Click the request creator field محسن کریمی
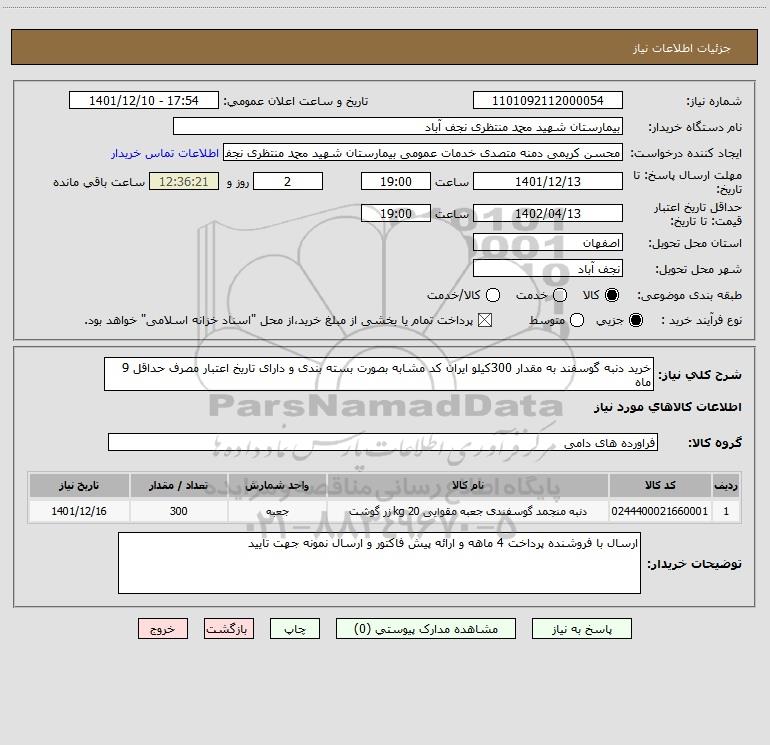This screenshot has width=770, height=745. (423, 153)
